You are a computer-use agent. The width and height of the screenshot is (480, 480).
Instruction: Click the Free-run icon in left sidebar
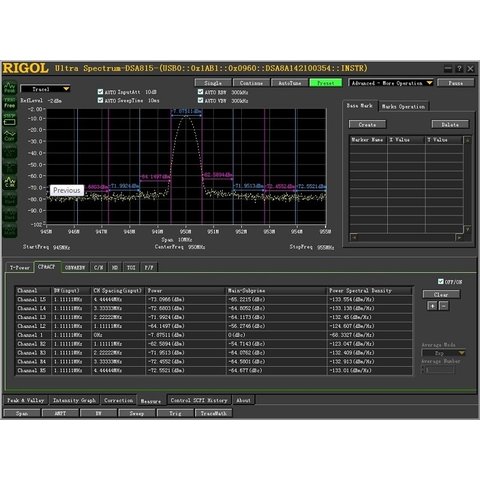pyautogui.click(x=10, y=104)
